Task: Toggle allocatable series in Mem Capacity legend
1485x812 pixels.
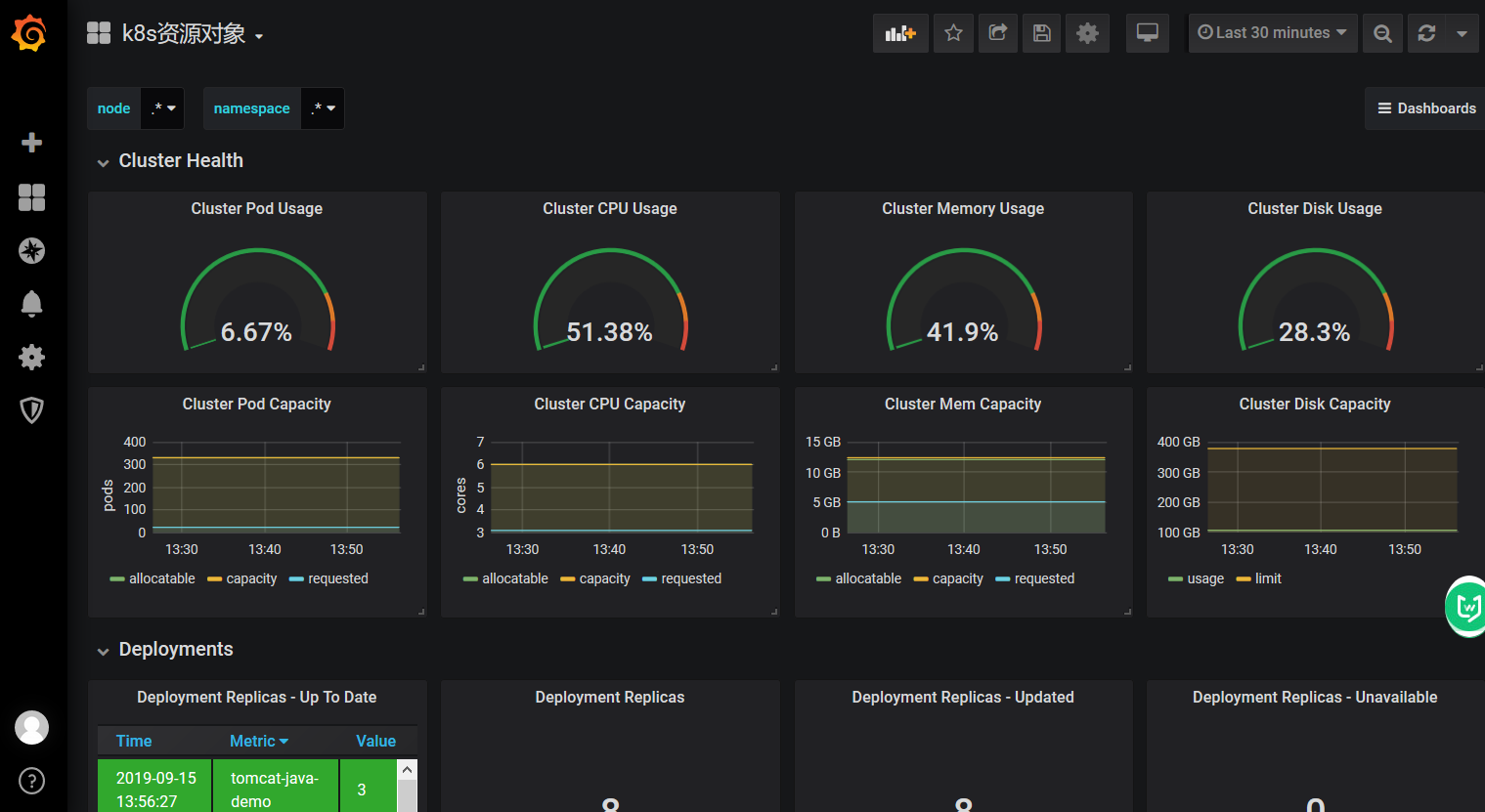Action: (868, 578)
